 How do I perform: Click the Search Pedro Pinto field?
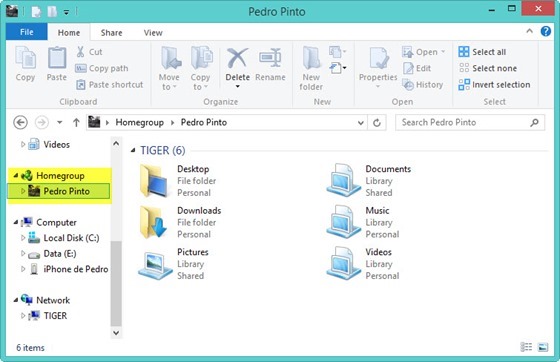pos(470,122)
